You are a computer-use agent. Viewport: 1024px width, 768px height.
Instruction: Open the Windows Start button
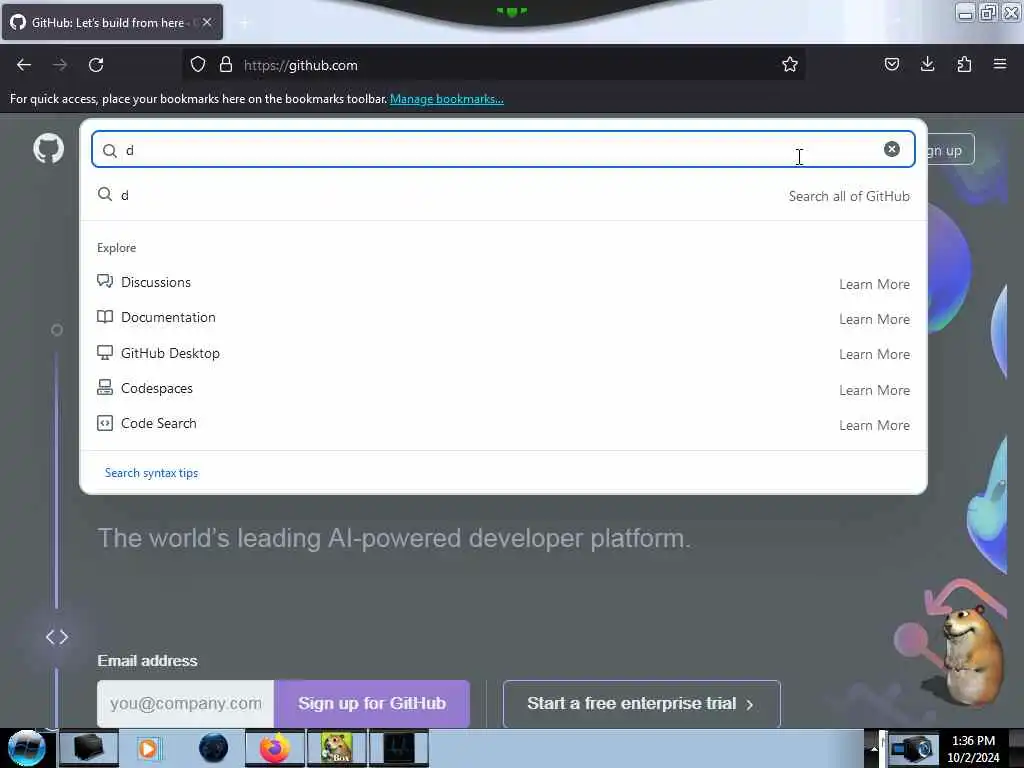27,748
